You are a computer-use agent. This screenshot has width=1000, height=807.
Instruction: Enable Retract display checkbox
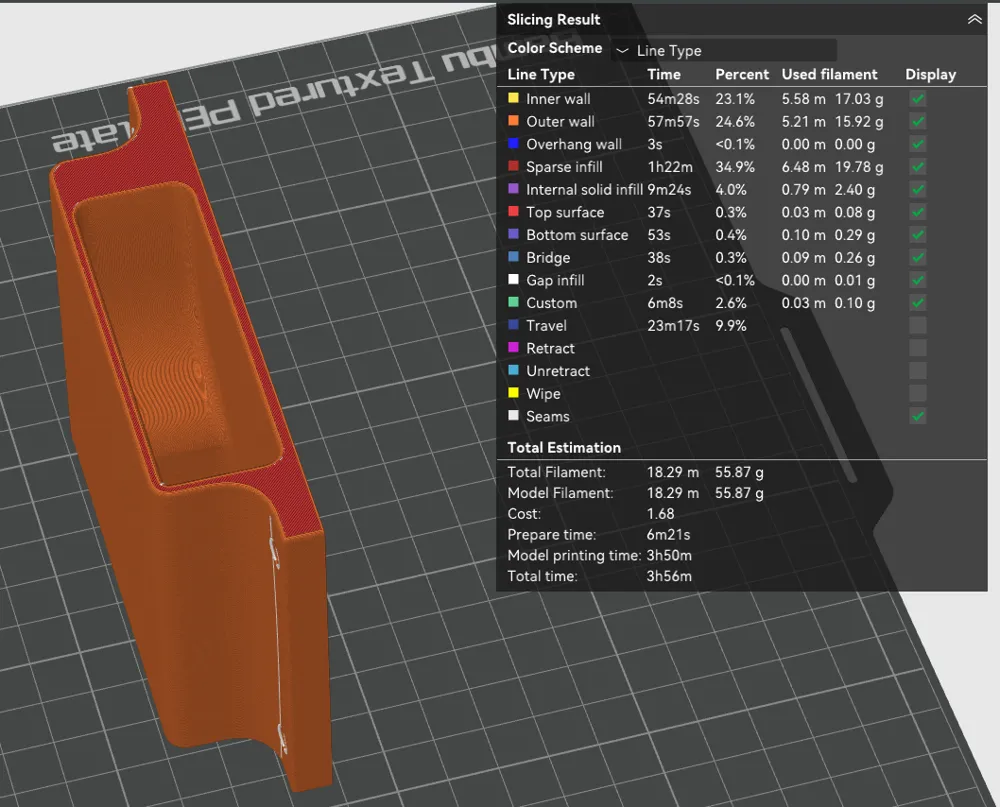tap(918, 348)
